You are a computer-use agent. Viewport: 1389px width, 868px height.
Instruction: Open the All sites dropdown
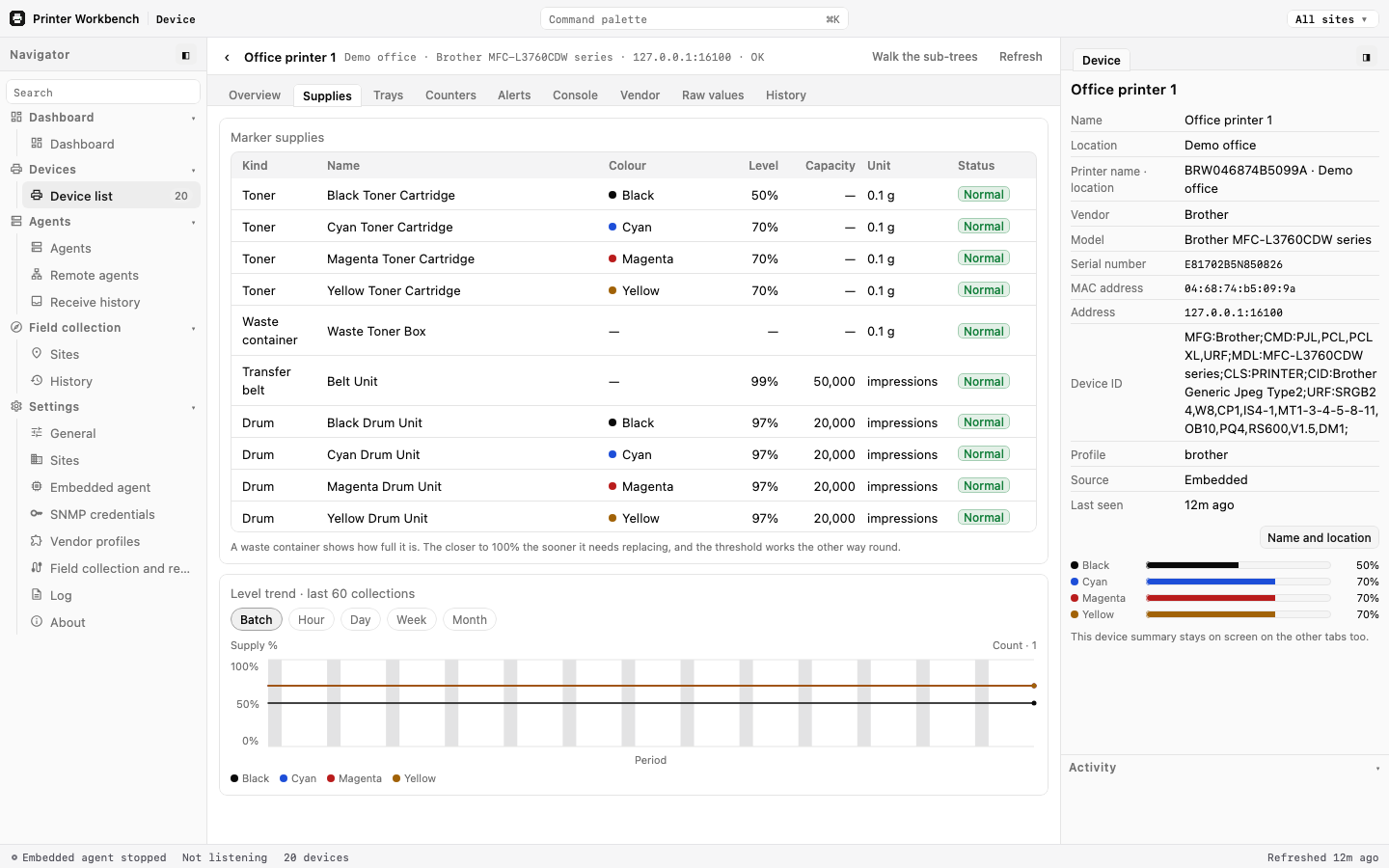(x=1331, y=19)
